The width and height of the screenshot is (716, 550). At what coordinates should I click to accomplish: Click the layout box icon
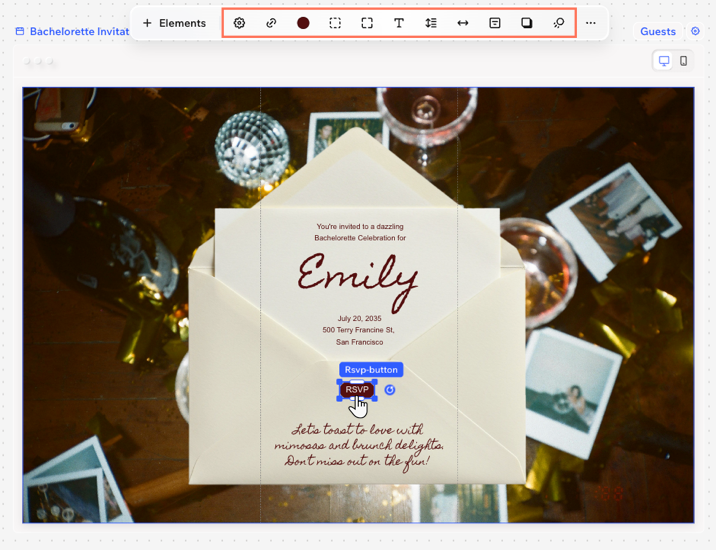pyautogui.click(x=495, y=23)
